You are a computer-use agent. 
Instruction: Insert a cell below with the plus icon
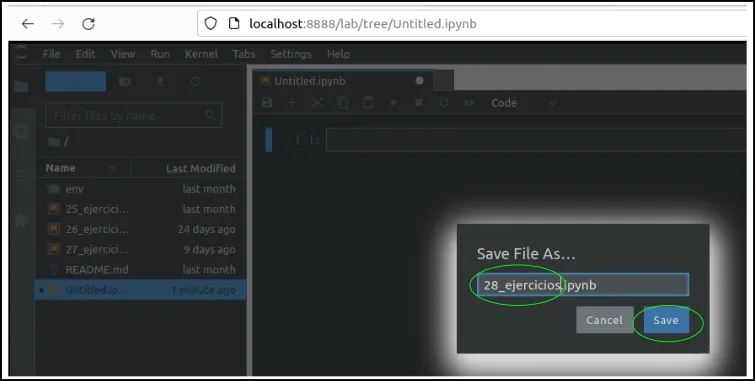[292, 103]
